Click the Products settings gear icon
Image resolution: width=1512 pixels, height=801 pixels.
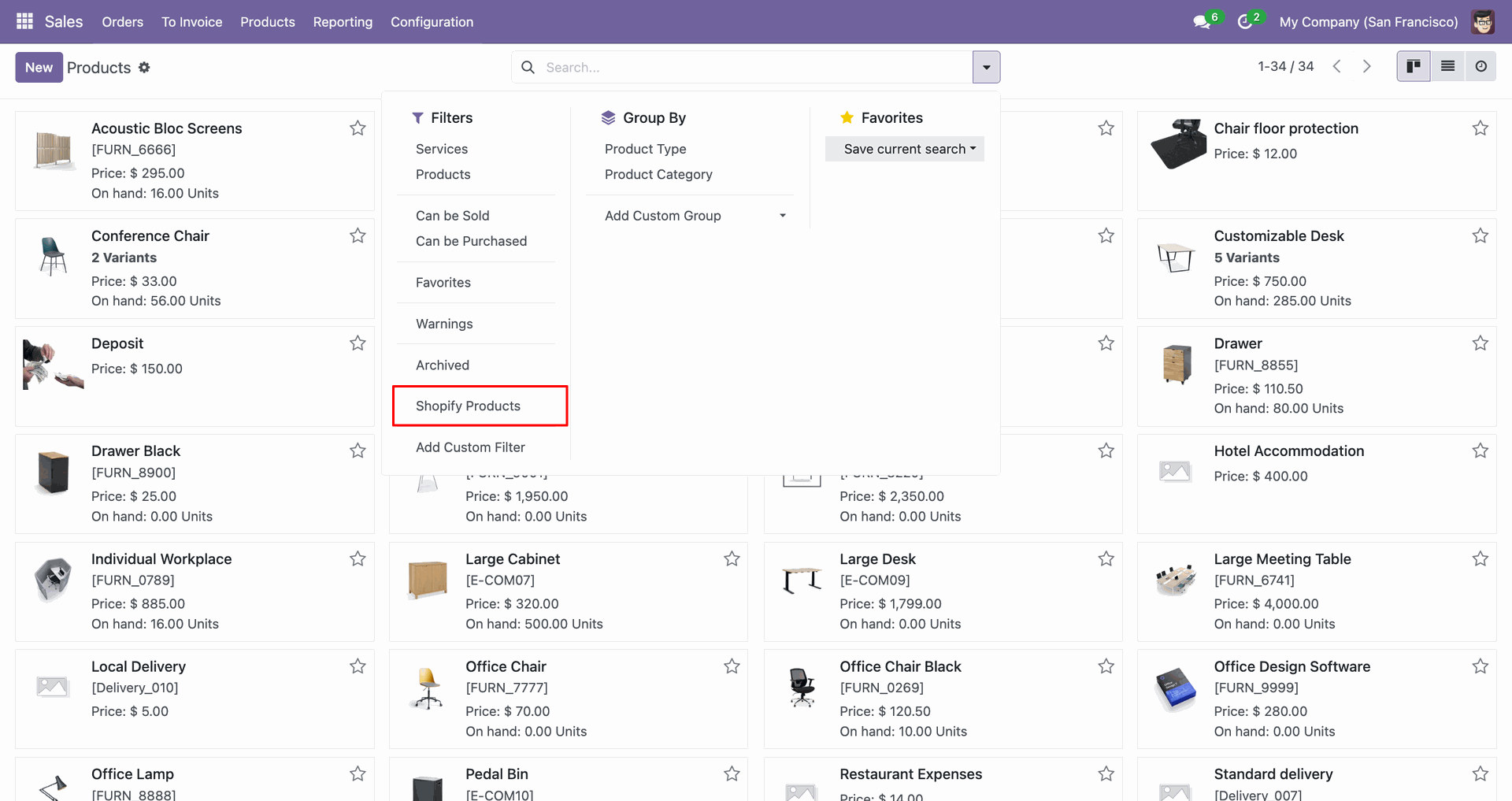[x=144, y=68]
